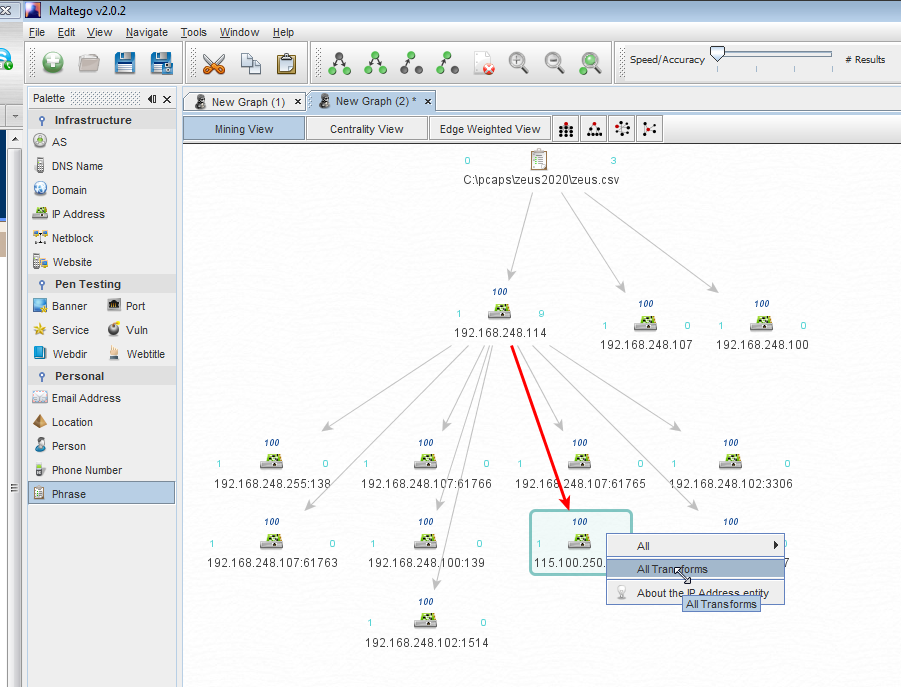The height and width of the screenshot is (687, 901).
Task: Zoom out with the minus magnifier
Action: coord(555,63)
